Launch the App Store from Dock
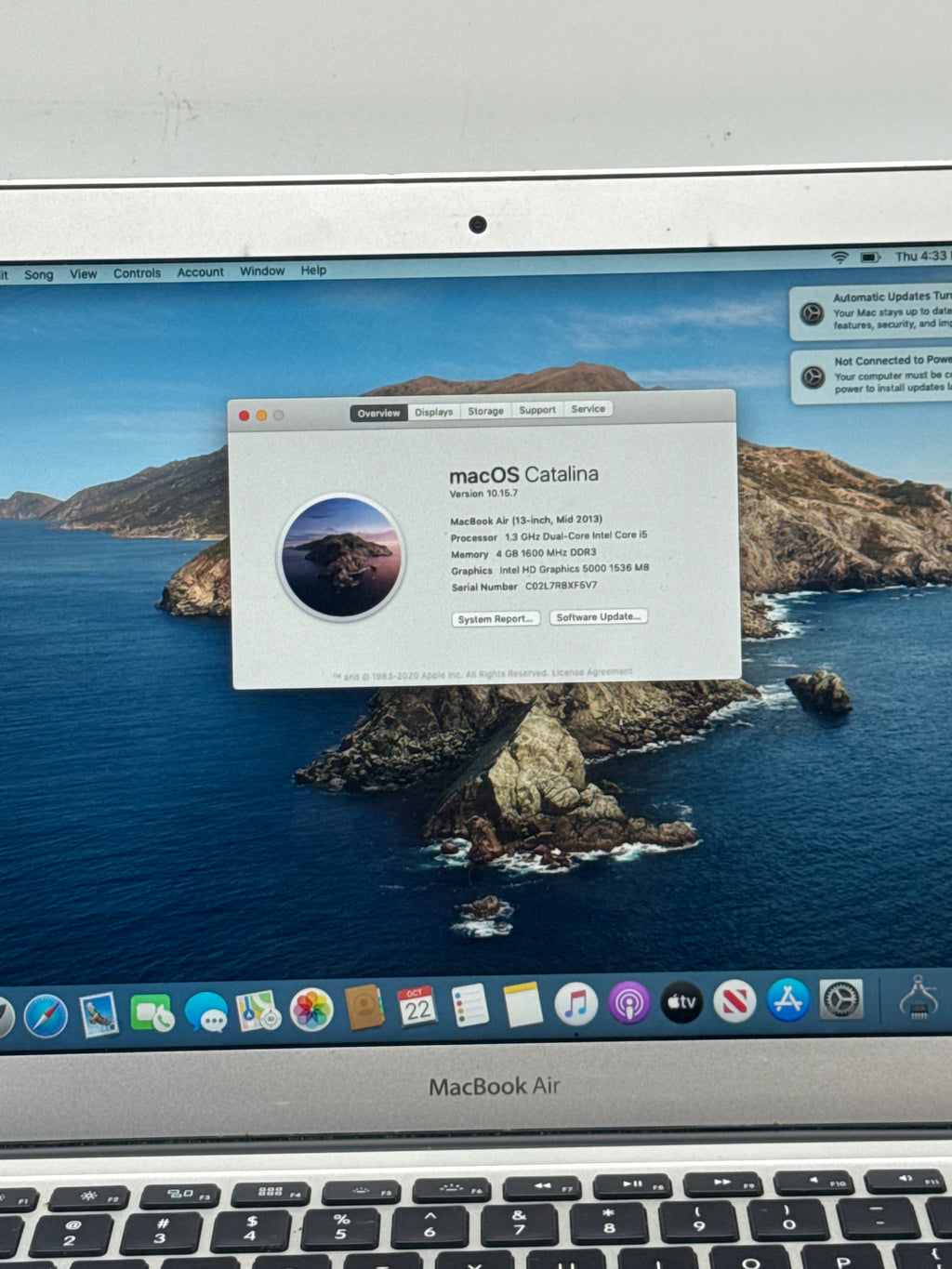Screen dimensions: 952x1269 point(788,1000)
